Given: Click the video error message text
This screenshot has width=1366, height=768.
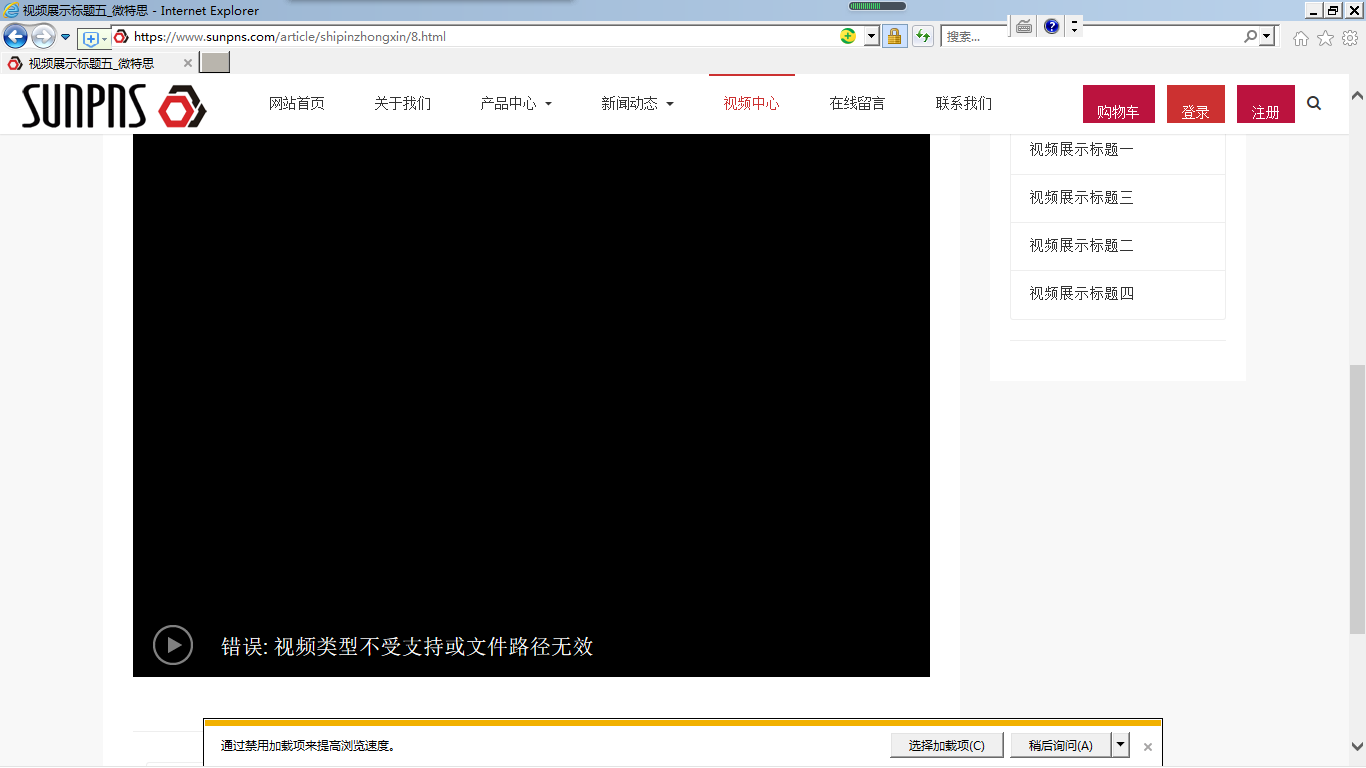Looking at the screenshot, I should pyautogui.click(x=407, y=646).
